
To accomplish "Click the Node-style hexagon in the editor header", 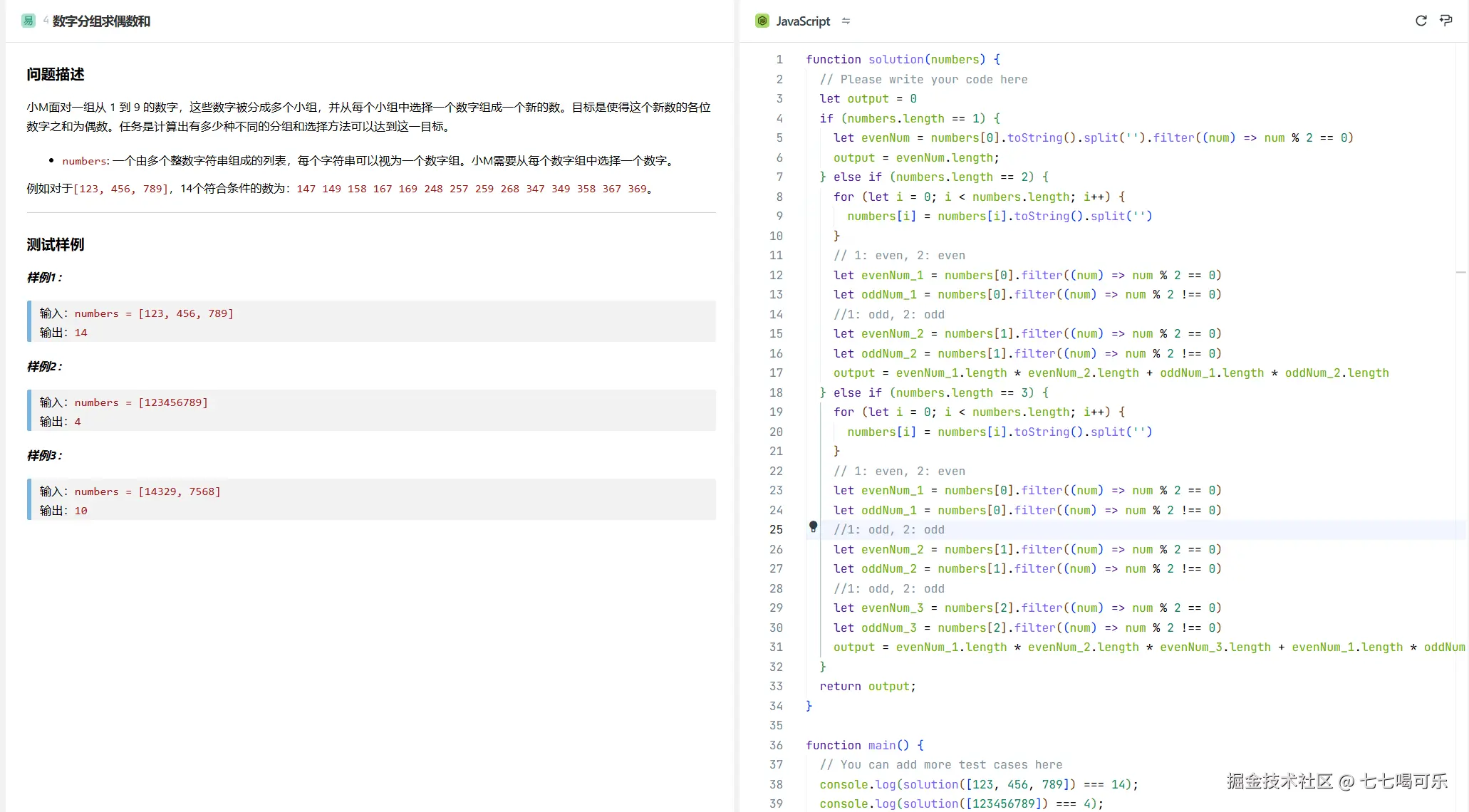I will click(762, 21).
